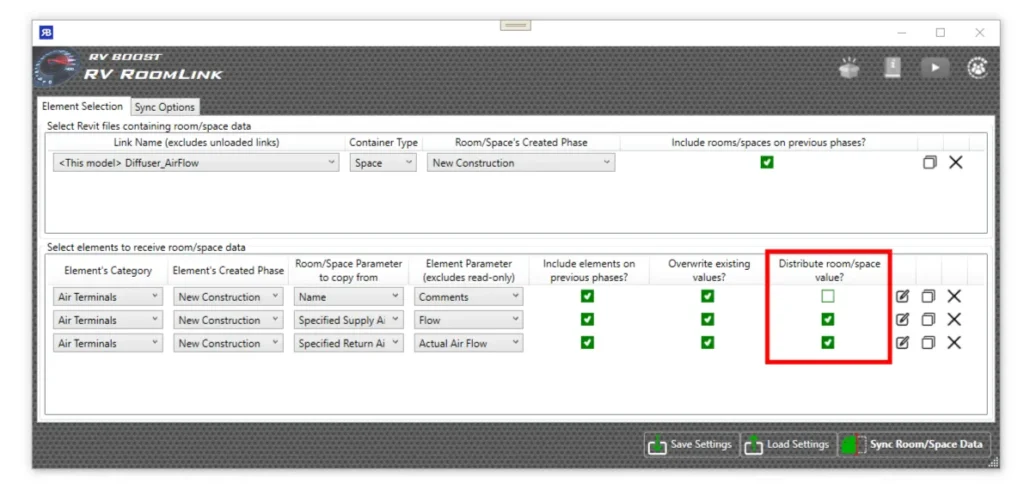The height and width of the screenshot is (496, 1024).
Task: Open the box/package icon in header
Action: click(850, 68)
